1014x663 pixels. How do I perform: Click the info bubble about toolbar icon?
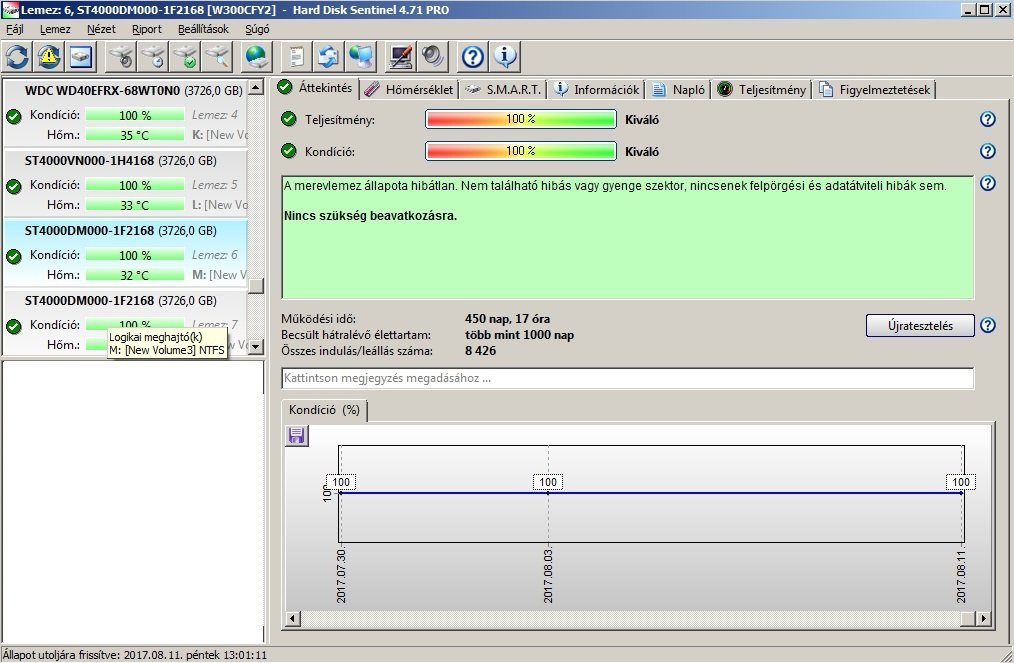[x=505, y=57]
